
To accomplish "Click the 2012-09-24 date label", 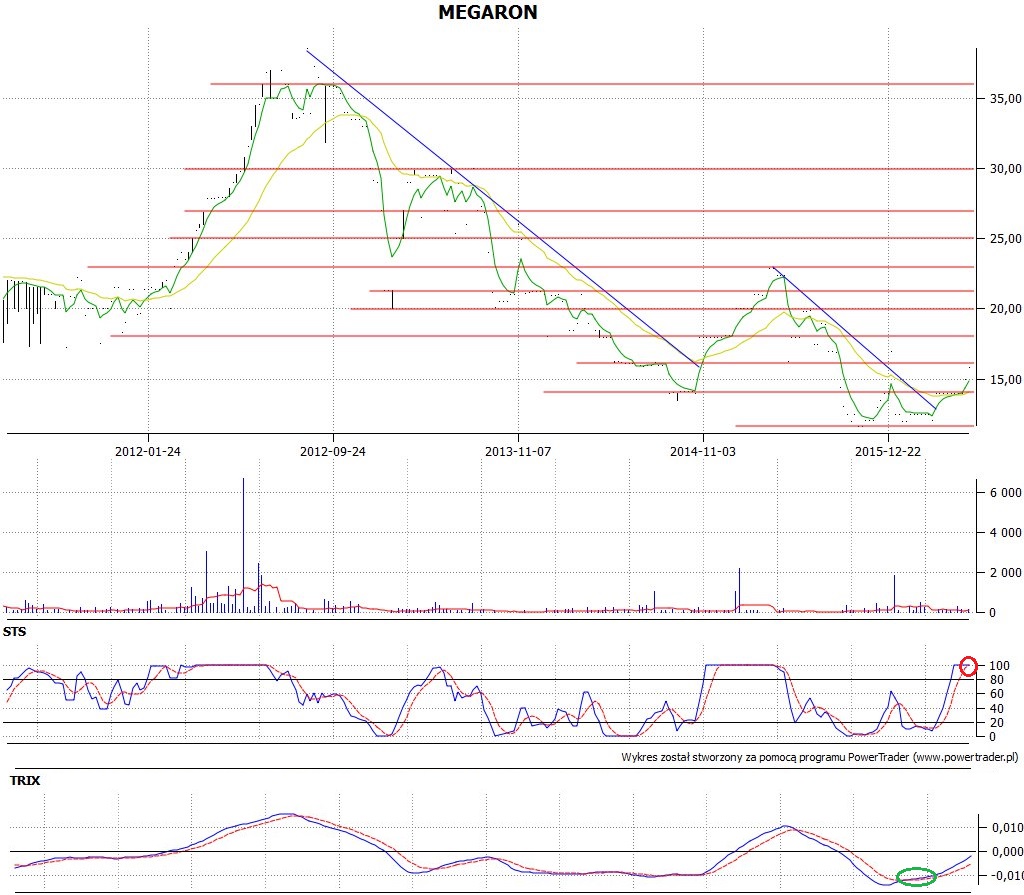I will point(333,451).
